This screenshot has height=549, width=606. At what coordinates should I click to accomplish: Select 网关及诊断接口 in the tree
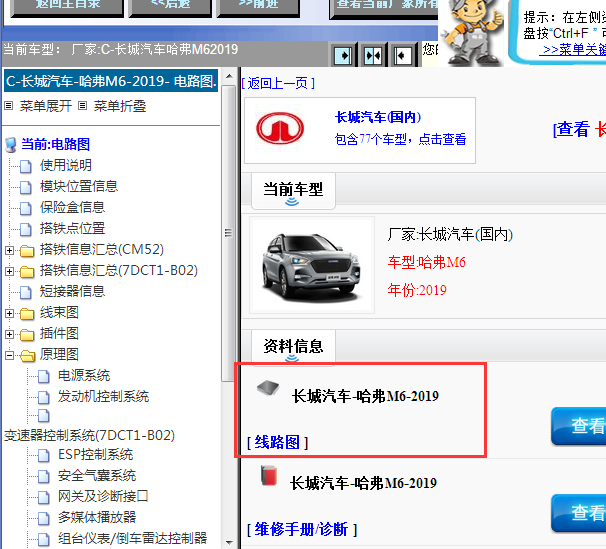coord(103,496)
